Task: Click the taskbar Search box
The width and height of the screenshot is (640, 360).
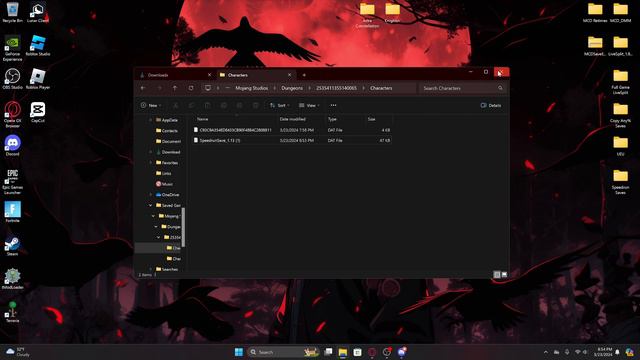Action: 283,352
